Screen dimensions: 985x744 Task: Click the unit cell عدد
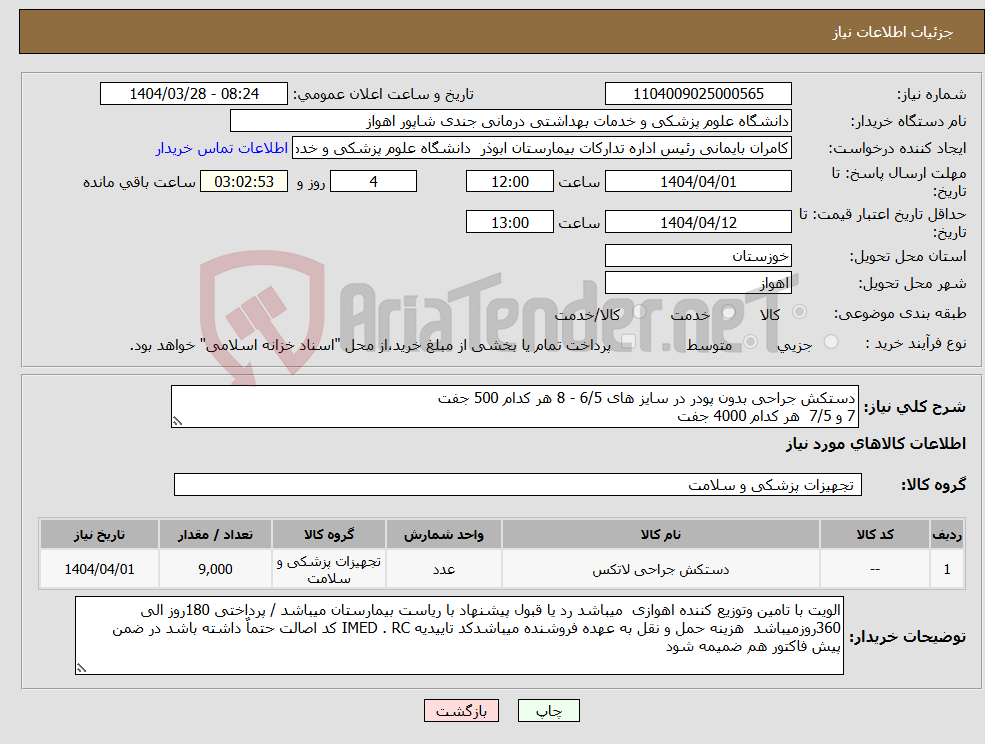(x=444, y=569)
